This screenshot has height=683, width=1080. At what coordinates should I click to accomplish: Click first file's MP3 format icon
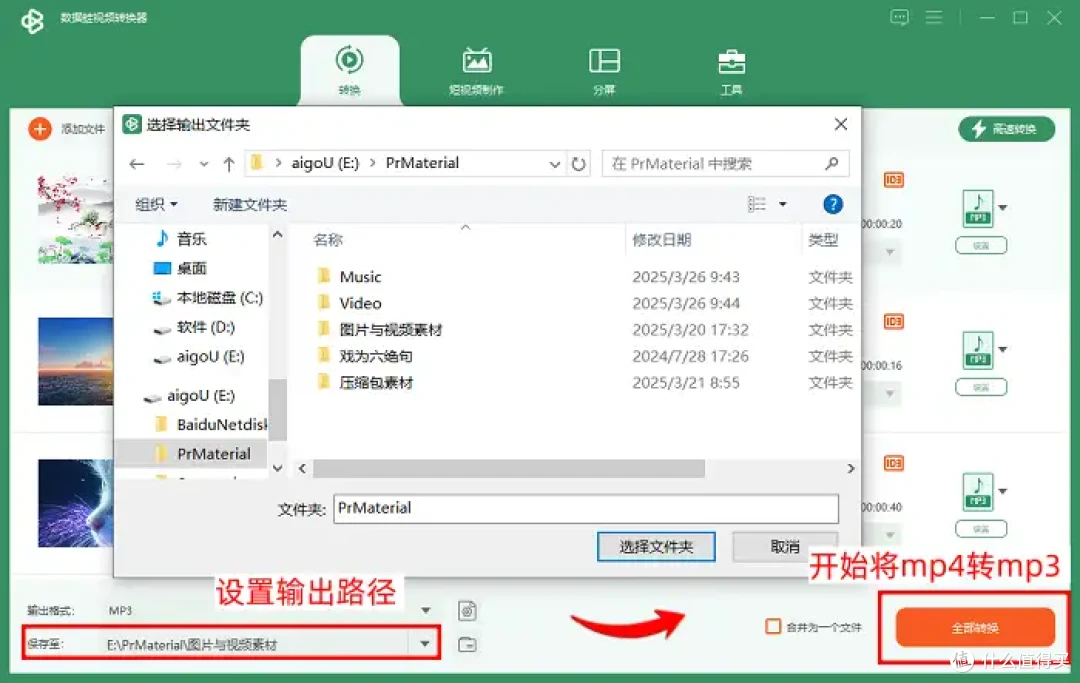click(978, 209)
